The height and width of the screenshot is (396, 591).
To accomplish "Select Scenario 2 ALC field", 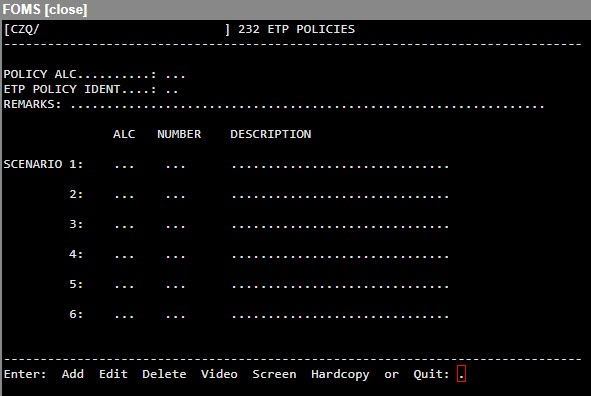I will pos(124,195).
